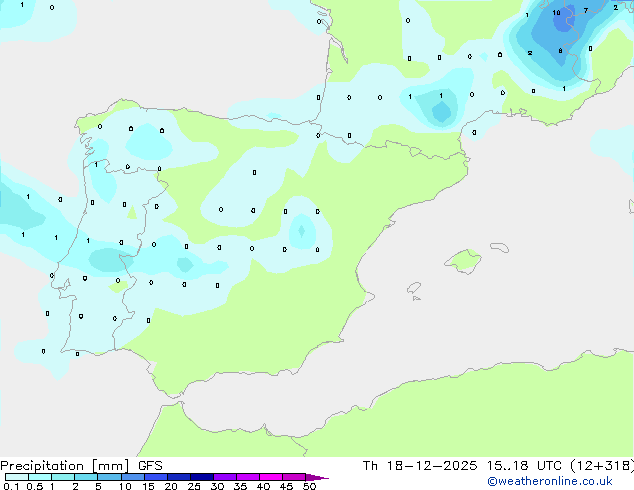This screenshot has width=634, height=490.
Task: Click the 15–20 mm blue legend swatch
Action: point(155,477)
